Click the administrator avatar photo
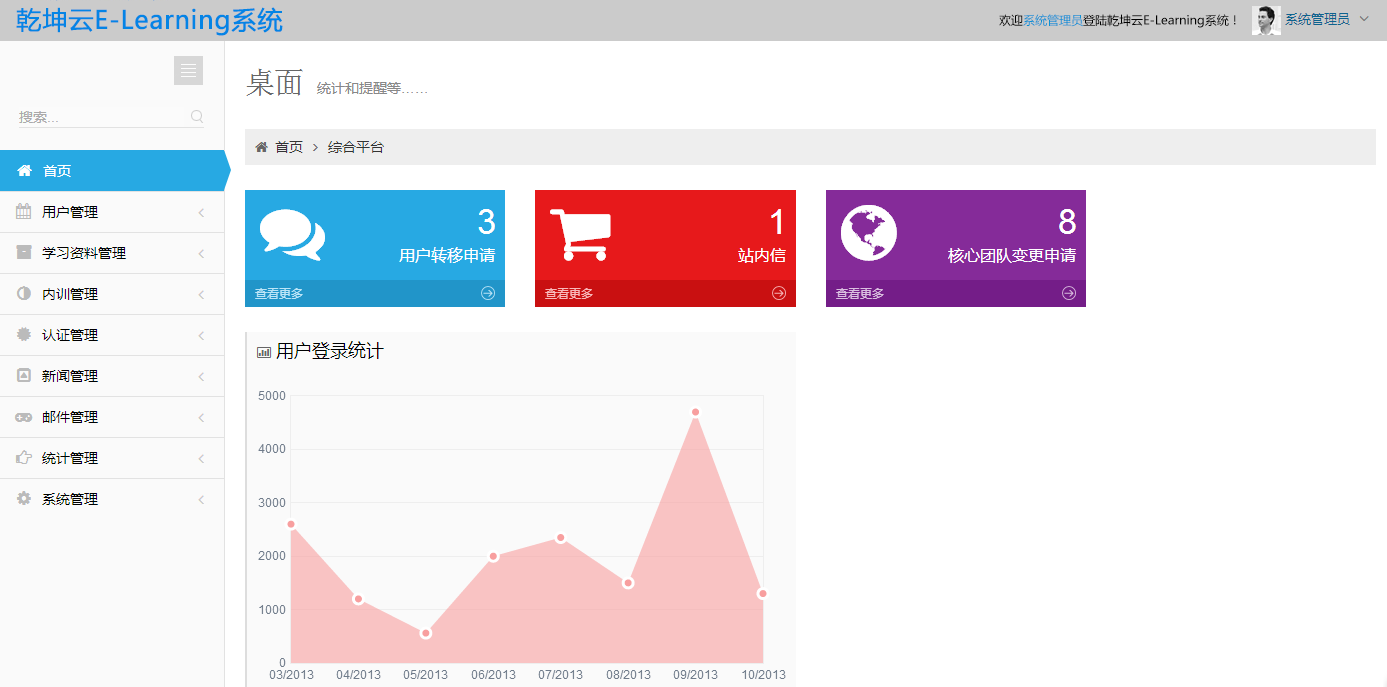 point(1266,20)
